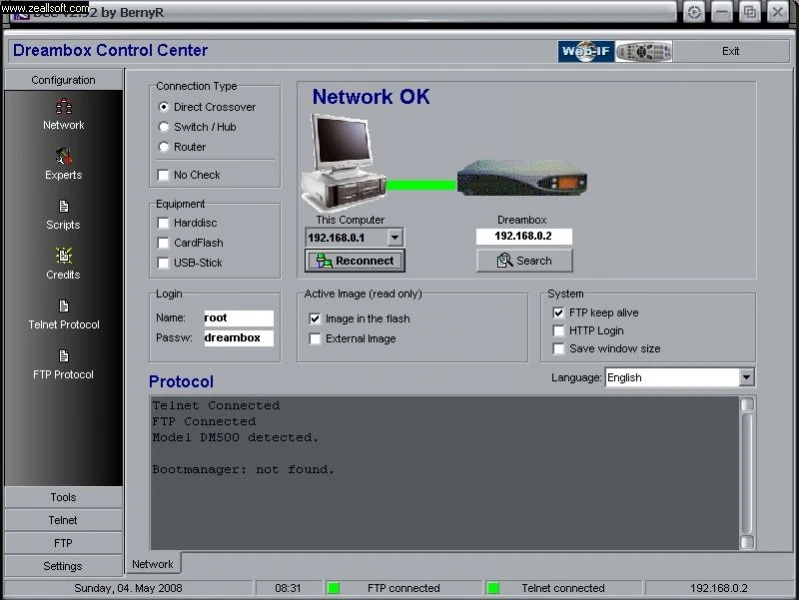The width and height of the screenshot is (799, 600).
Task: Select Switch / Hub connection type
Action: pyautogui.click(x=164, y=127)
